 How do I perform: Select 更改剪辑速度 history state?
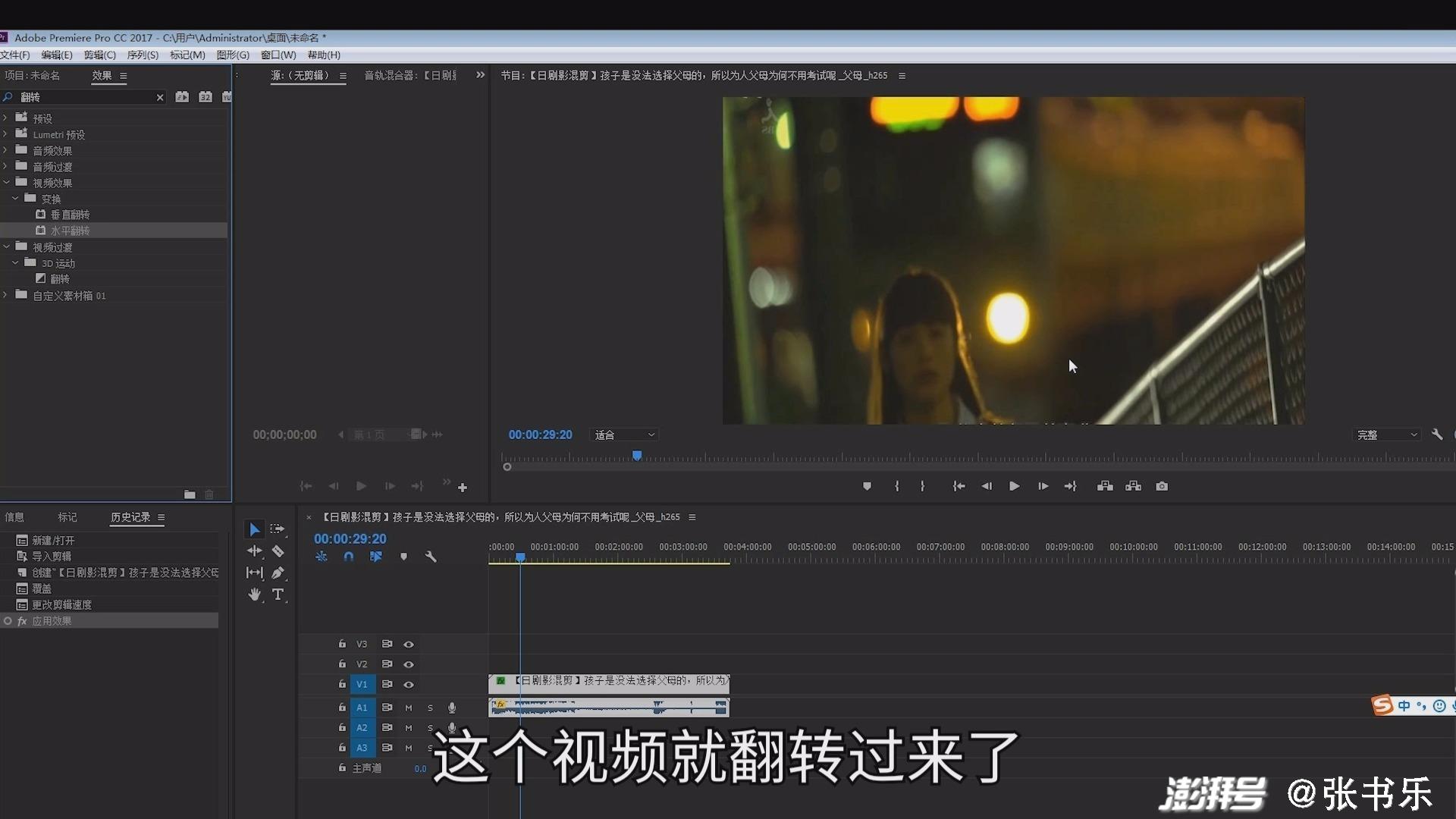(62, 604)
